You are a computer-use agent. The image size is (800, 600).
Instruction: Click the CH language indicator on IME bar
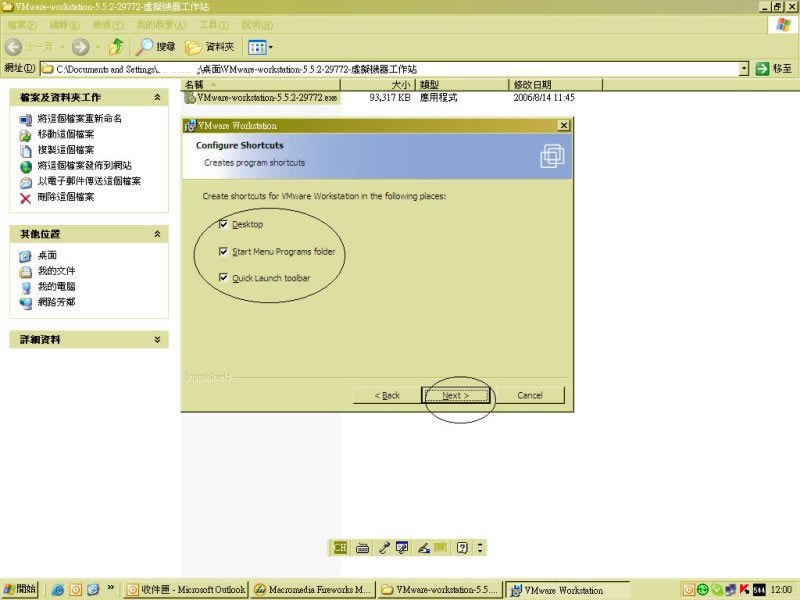[340, 547]
